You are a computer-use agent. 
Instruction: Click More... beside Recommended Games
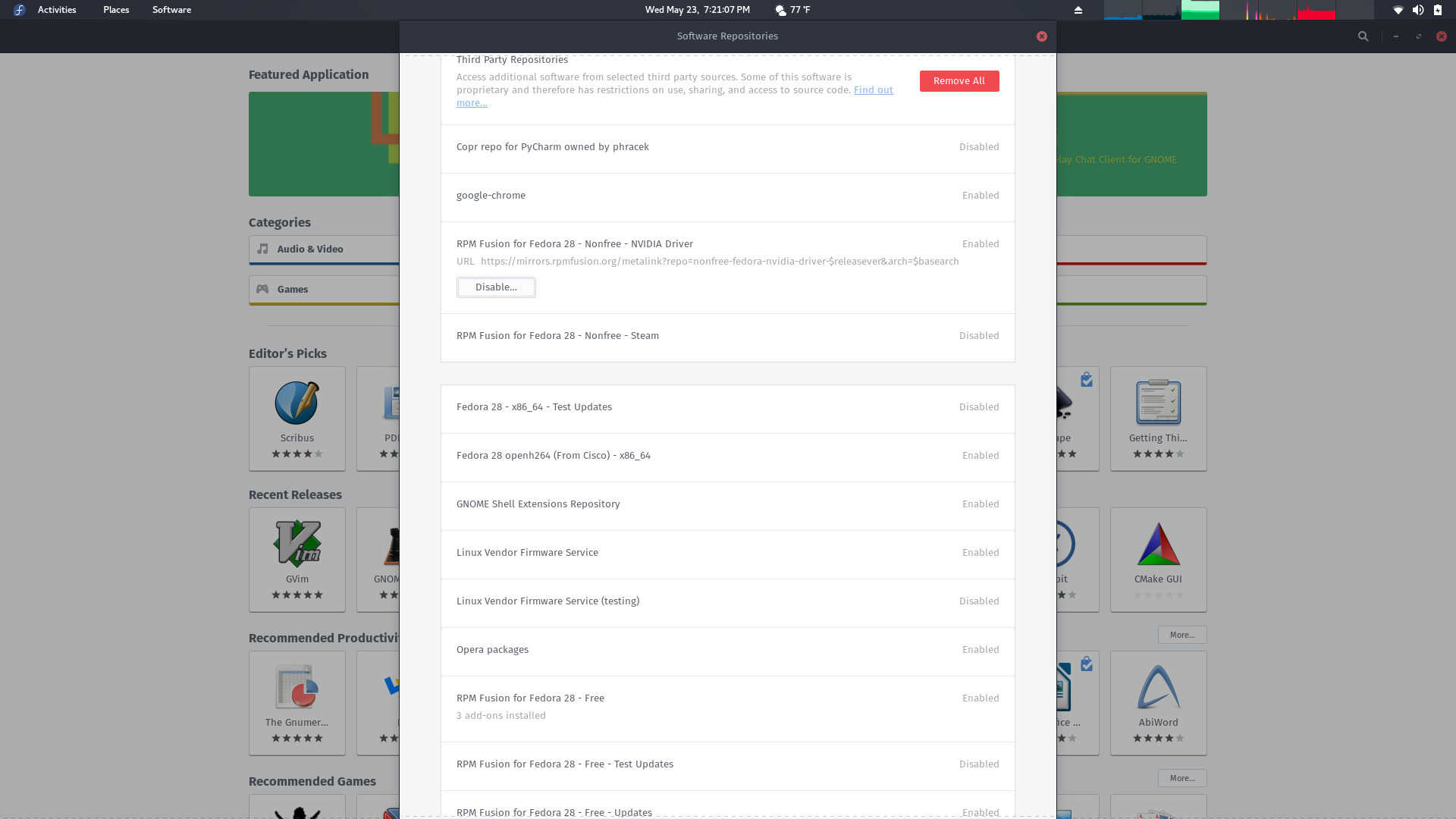(x=1181, y=779)
